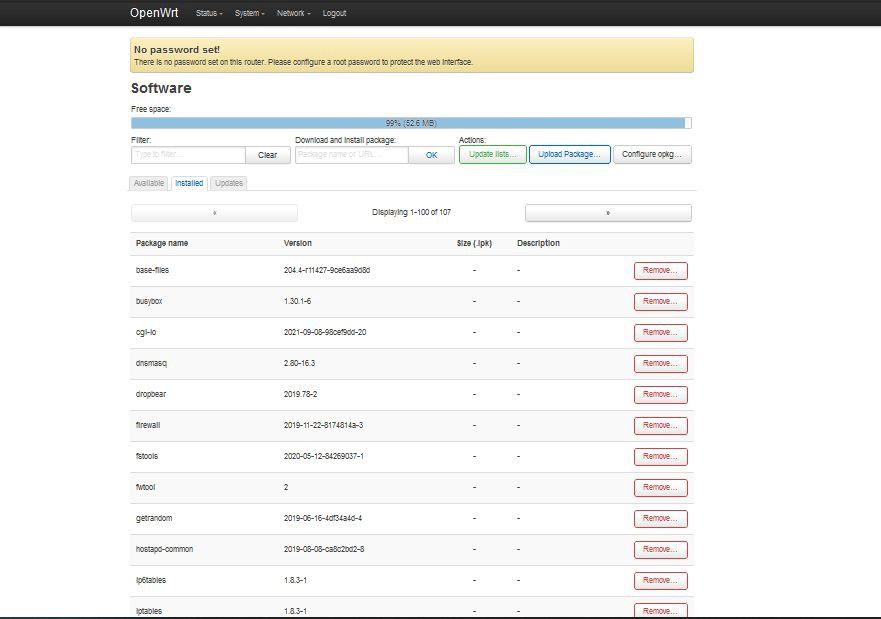881x619 pixels.
Task: Click the busybox package name
Action: click(x=149, y=301)
